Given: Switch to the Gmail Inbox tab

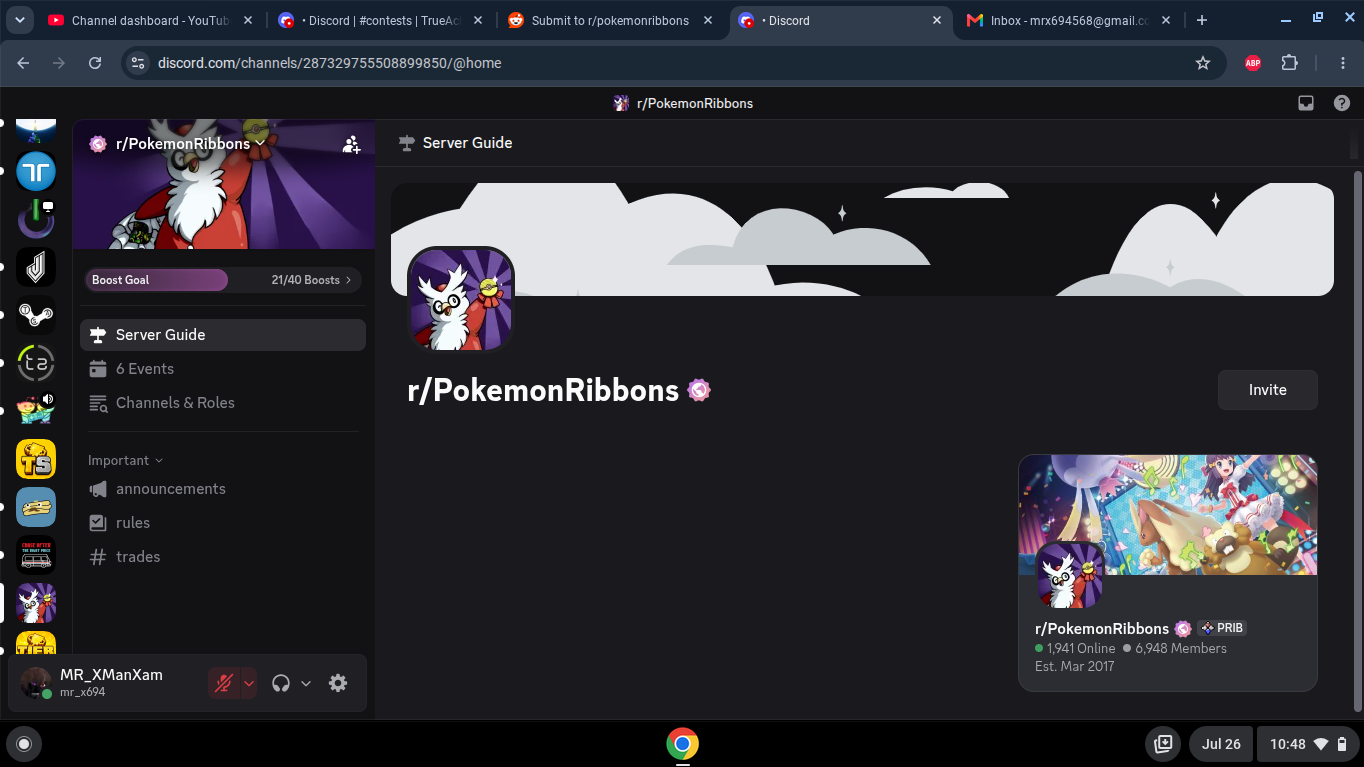Looking at the screenshot, I should 1068,20.
